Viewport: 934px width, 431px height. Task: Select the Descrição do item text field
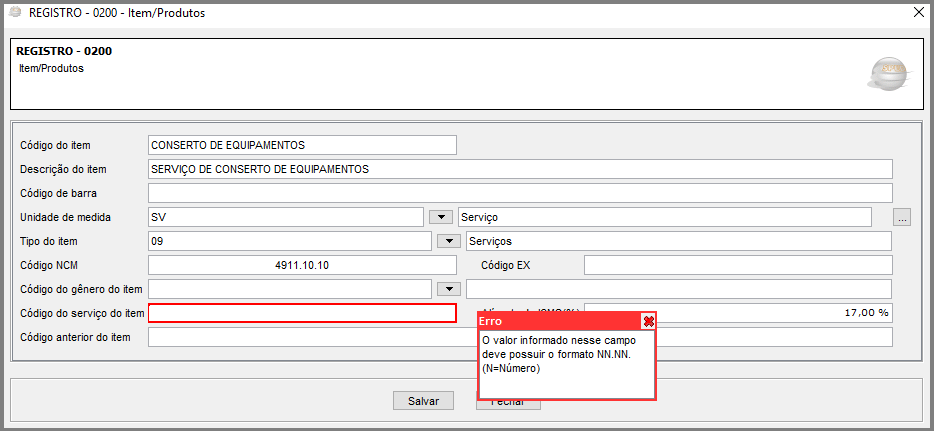[519, 169]
